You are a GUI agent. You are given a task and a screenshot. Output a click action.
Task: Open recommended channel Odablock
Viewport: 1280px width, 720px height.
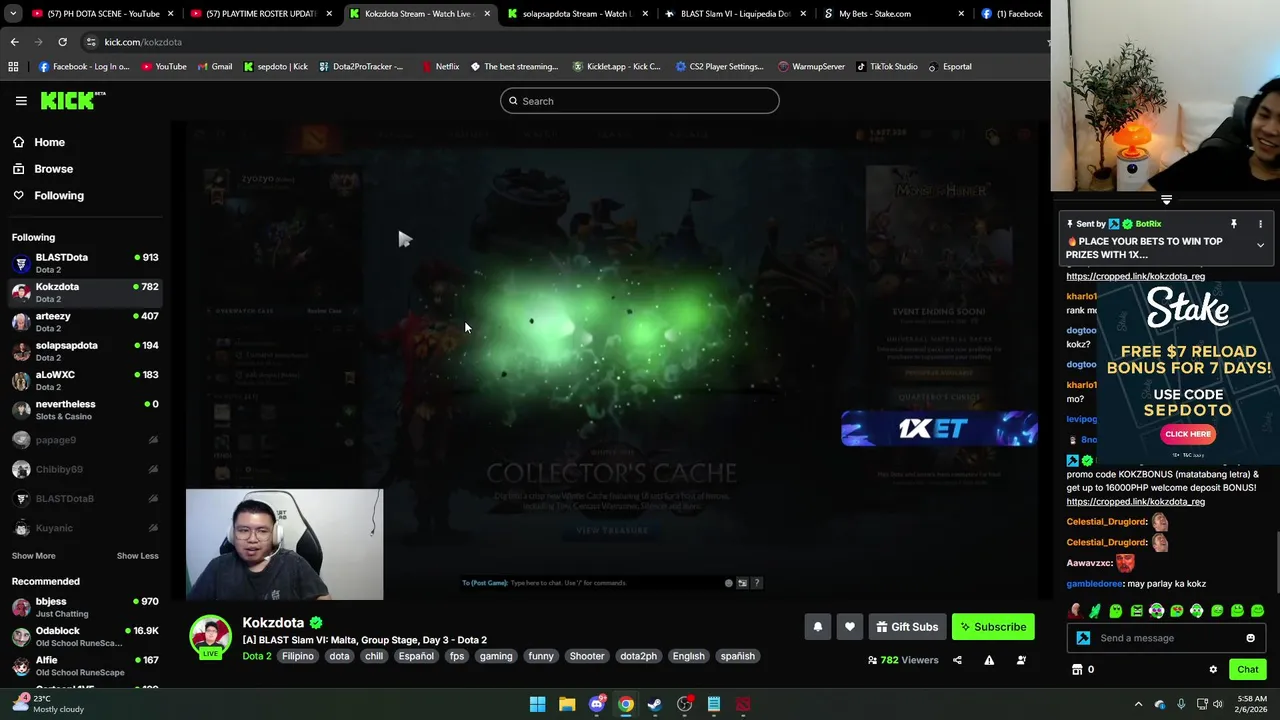point(85,636)
